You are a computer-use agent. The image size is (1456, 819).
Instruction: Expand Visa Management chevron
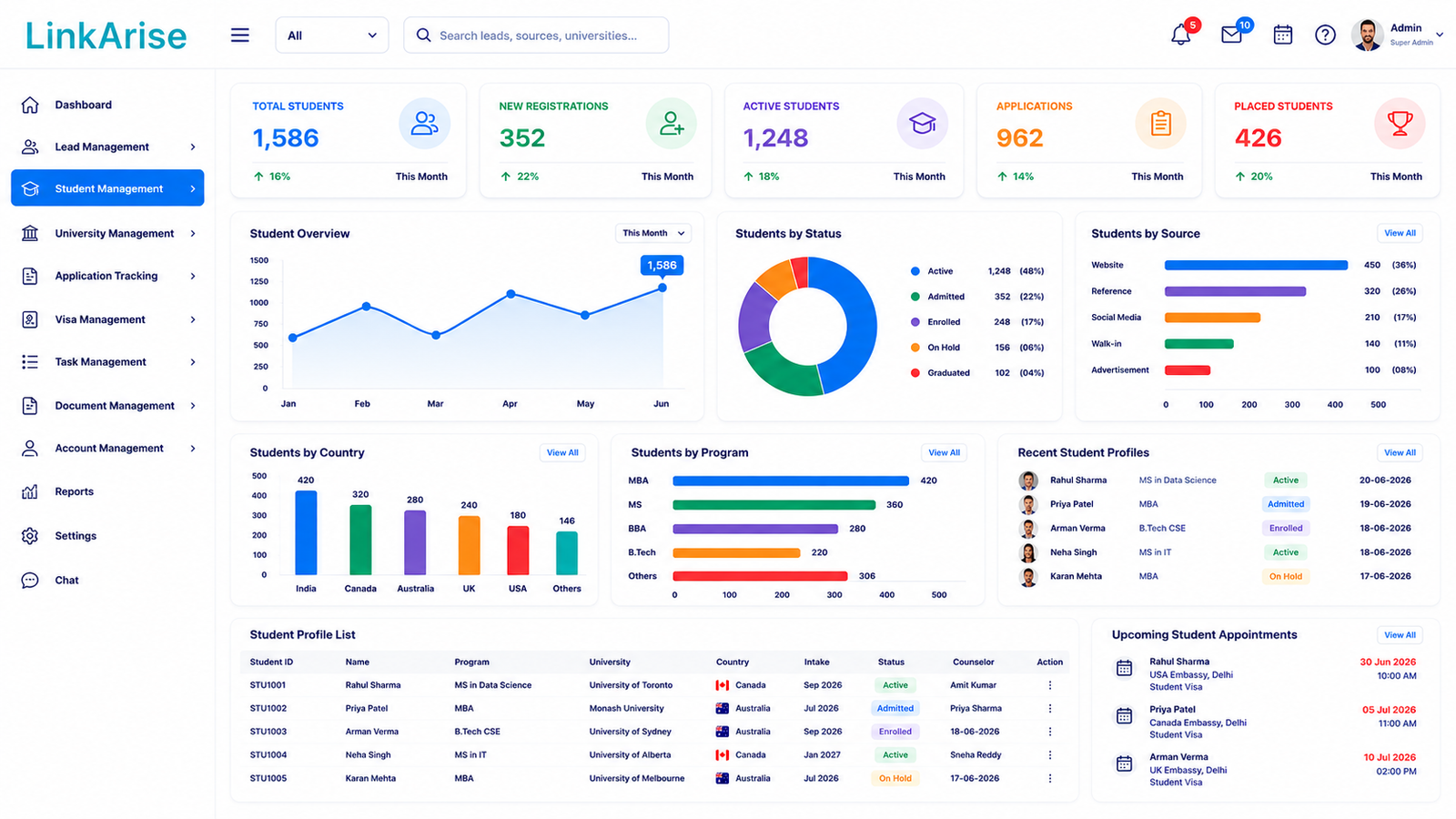pyautogui.click(x=193, y=319)
